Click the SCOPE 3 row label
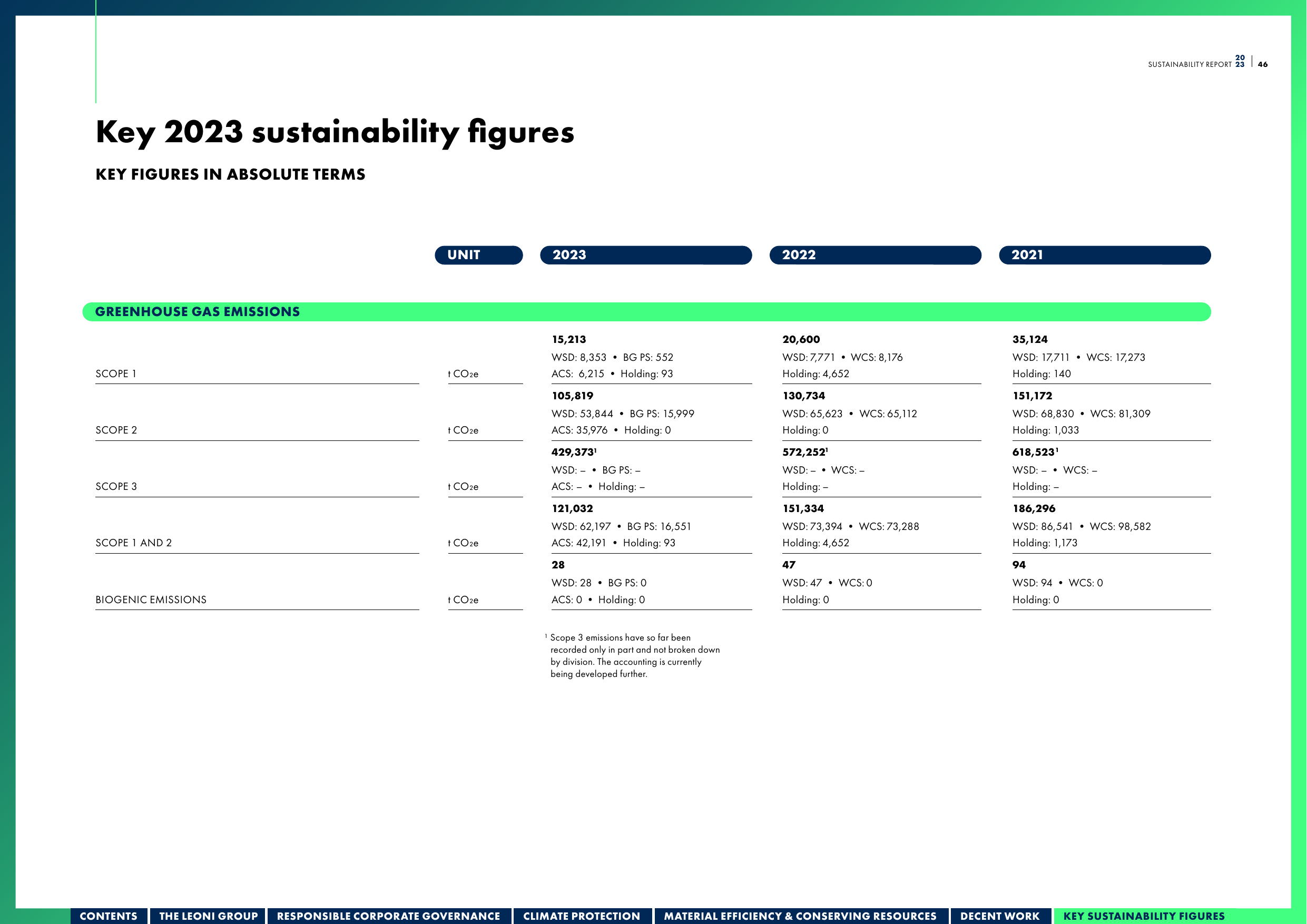1307x924 pixels. (117, 486)
